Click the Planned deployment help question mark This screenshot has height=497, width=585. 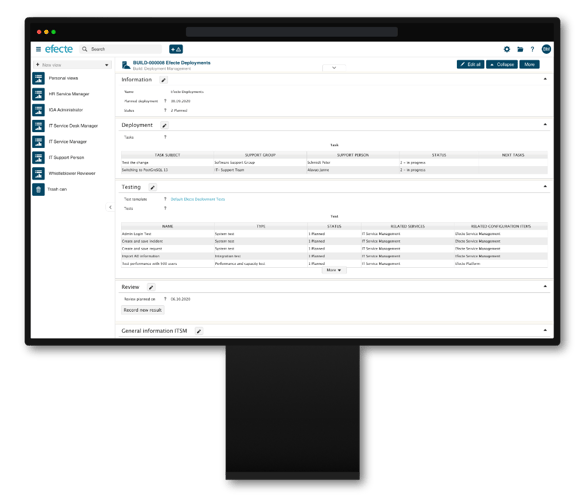165,101
